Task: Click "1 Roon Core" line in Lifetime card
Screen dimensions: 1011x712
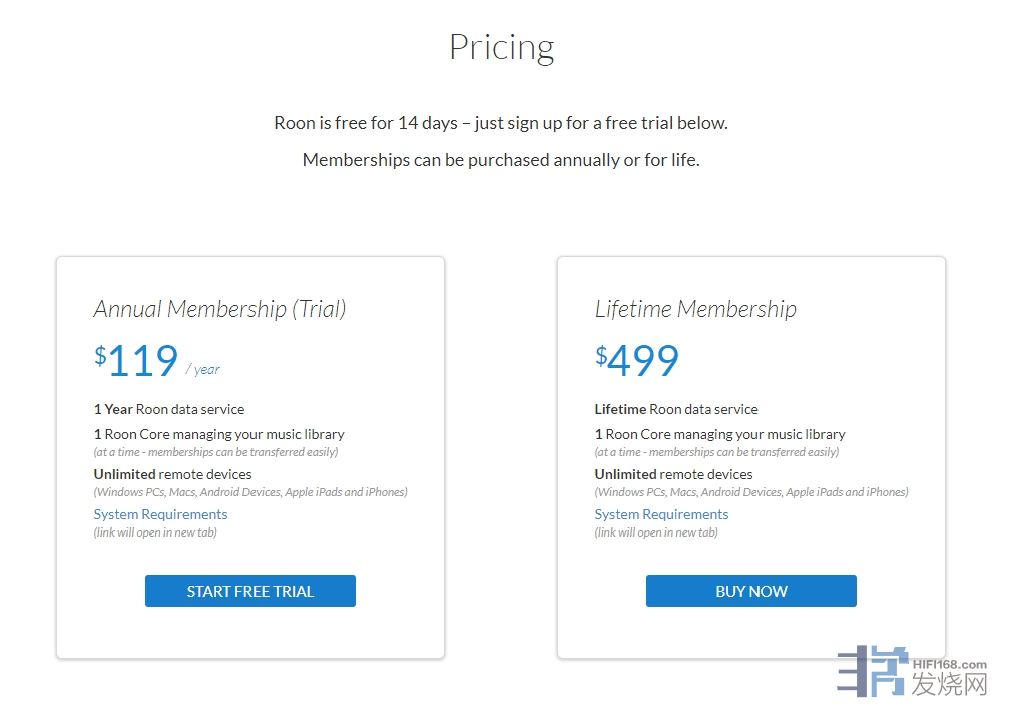Action: coord(720,434)
